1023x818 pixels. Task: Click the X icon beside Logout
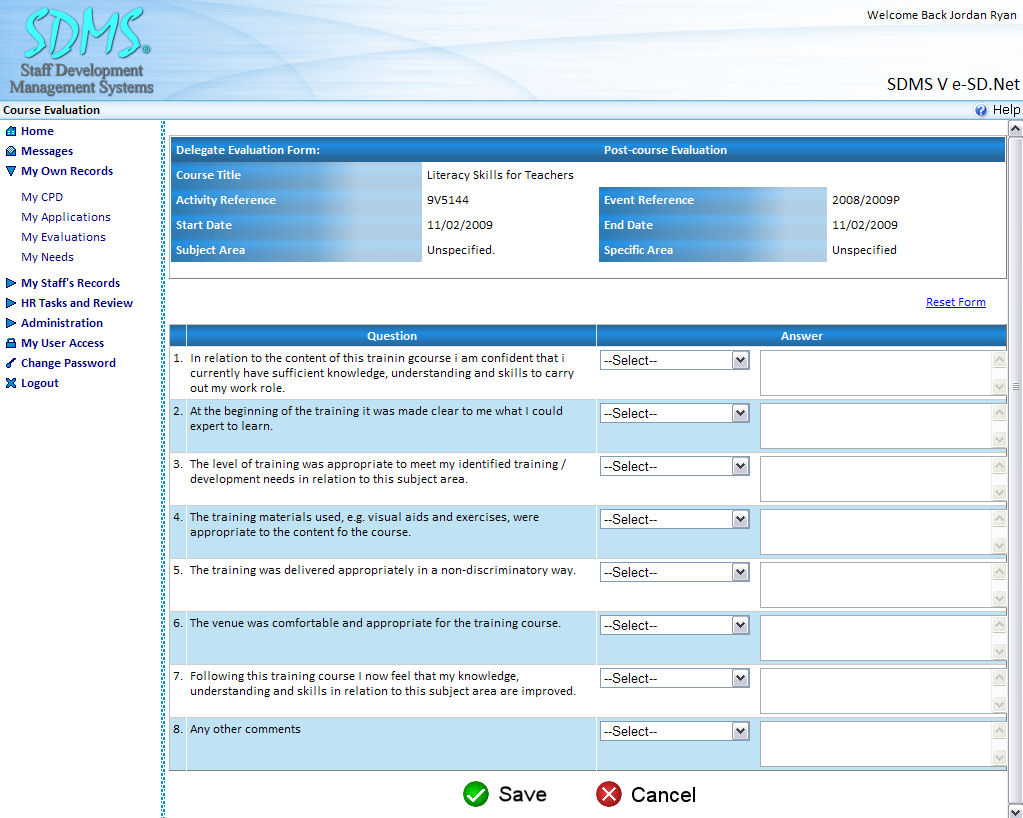10,384
